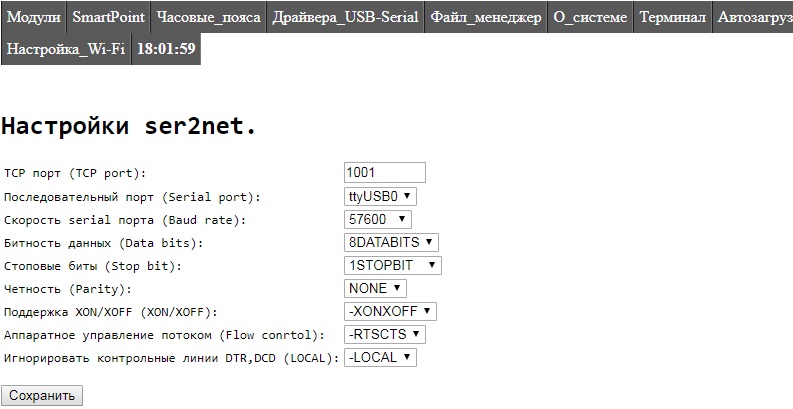Expand the Serial port ttyUSB0 dropdown
793x409 pixels.
(380, 196)
